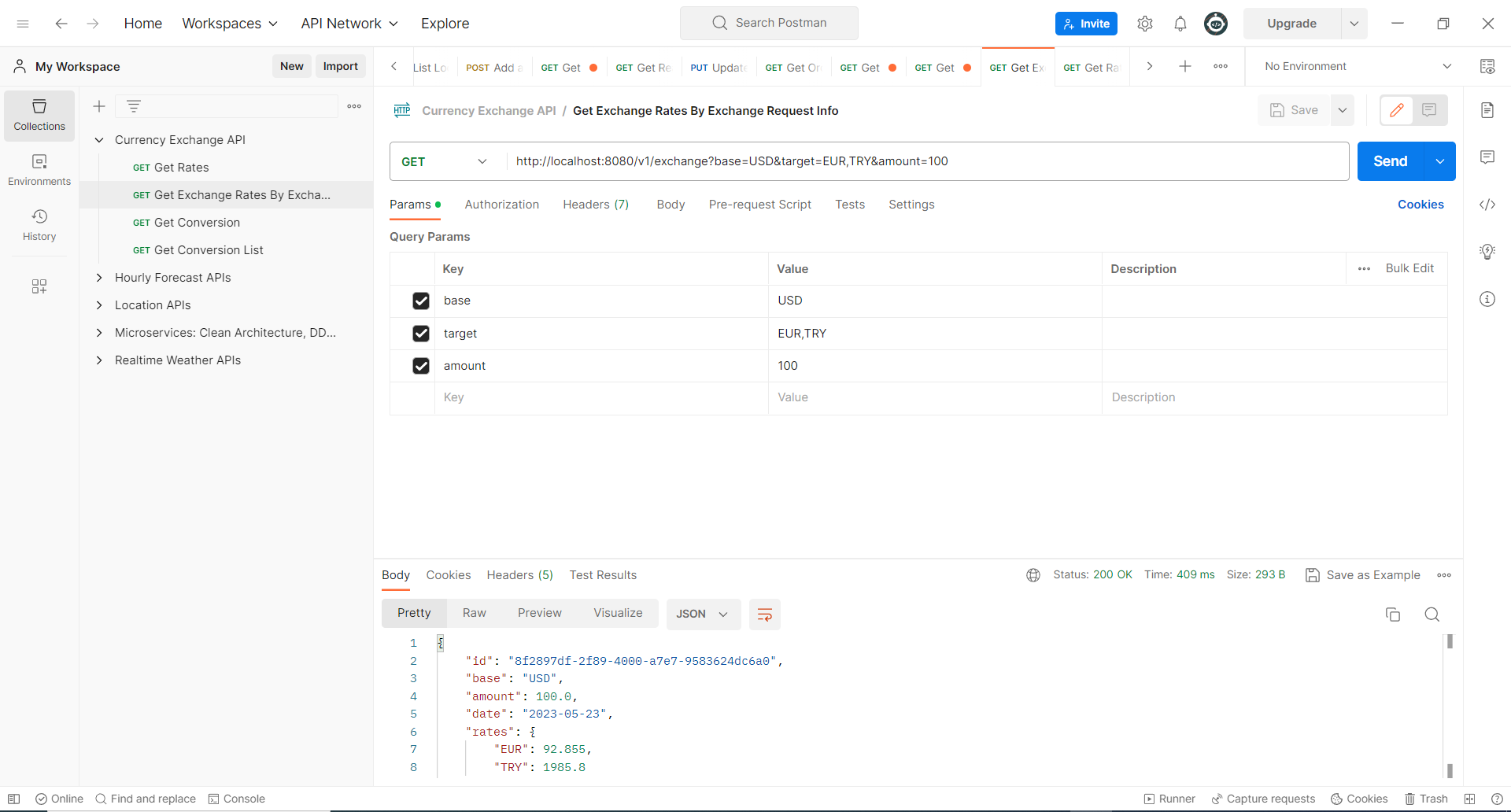Open the request Tests tab
Viewport: 1511px width, 812px height.
click(x=850, y=205)
